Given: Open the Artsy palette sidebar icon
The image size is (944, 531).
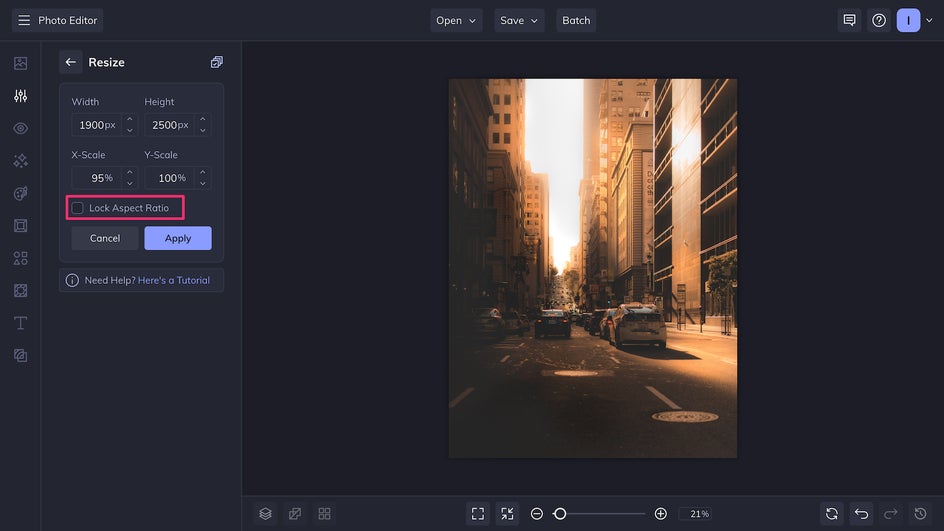Looking at the screenshot, I should (20, 193).
